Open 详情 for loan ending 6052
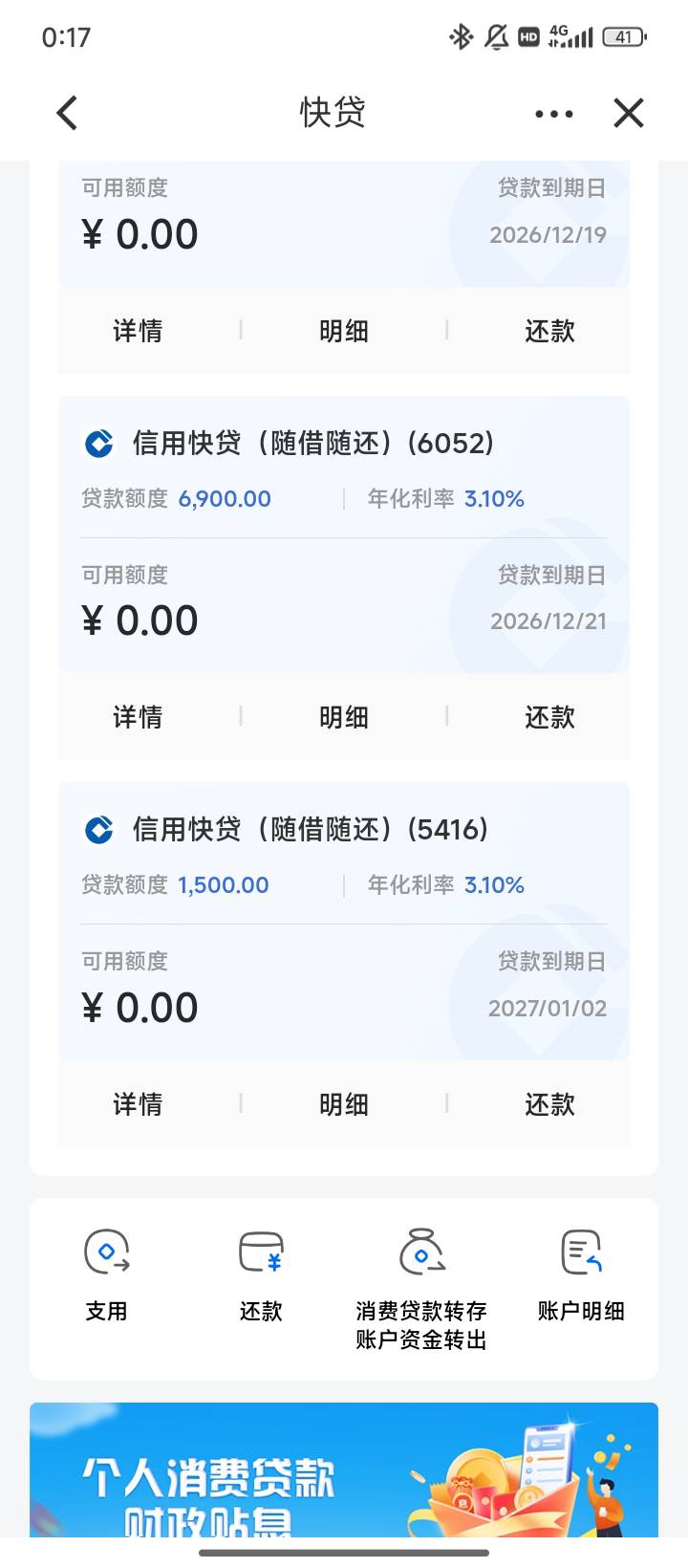 point(138,717)
